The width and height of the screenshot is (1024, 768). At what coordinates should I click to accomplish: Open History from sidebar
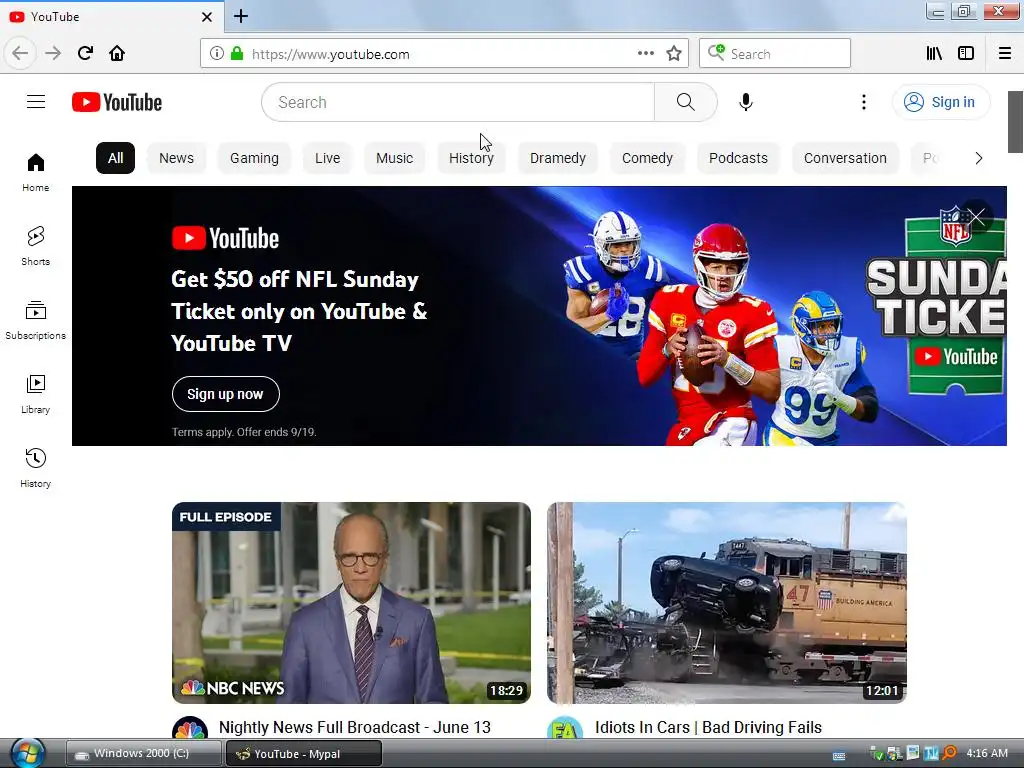coord(36,468)
